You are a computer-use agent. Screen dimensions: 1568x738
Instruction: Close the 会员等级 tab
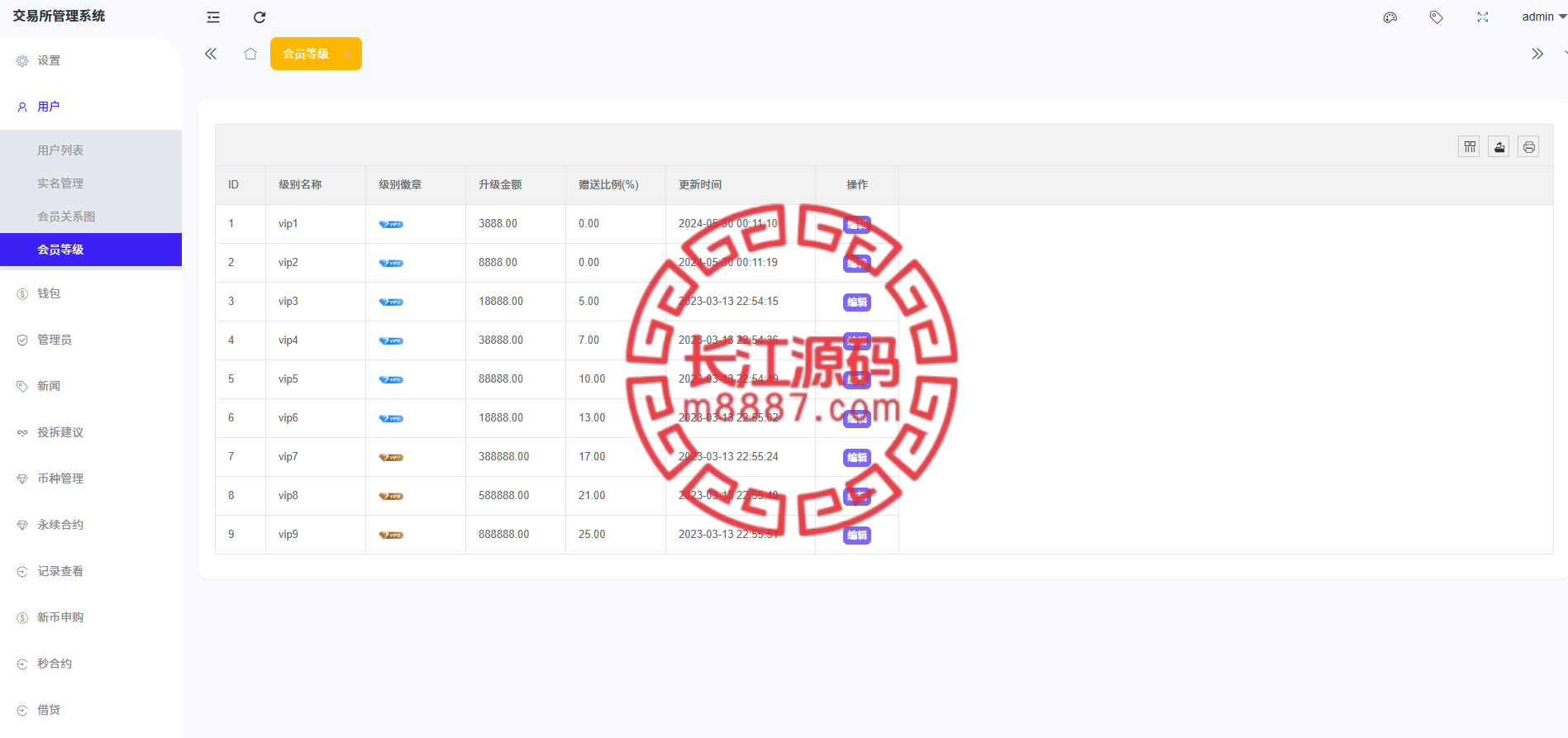point(349,54)
